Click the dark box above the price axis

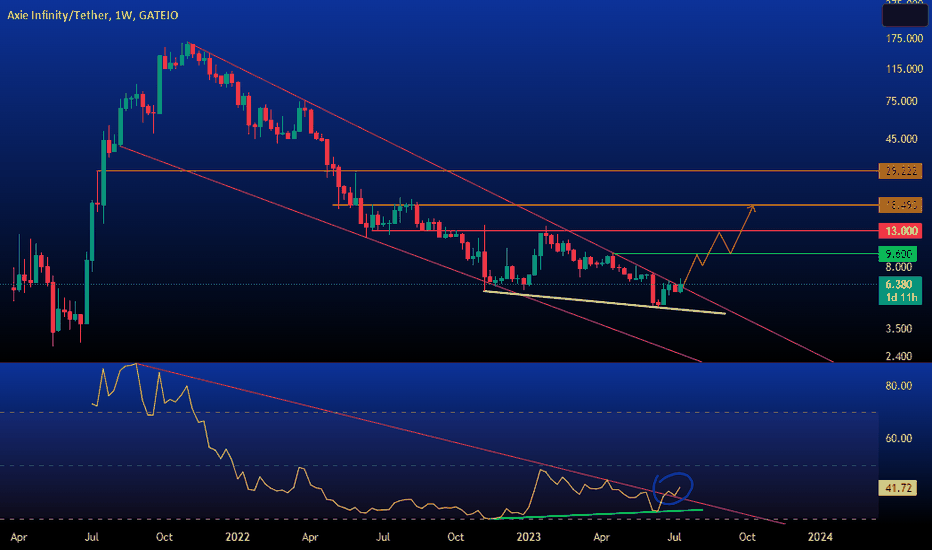click(904, 16)
